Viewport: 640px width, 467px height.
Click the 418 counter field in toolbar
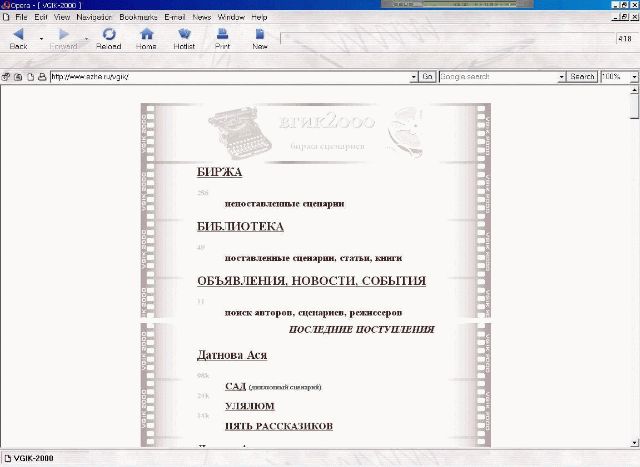pyautogui.click(x=626, y=39)
